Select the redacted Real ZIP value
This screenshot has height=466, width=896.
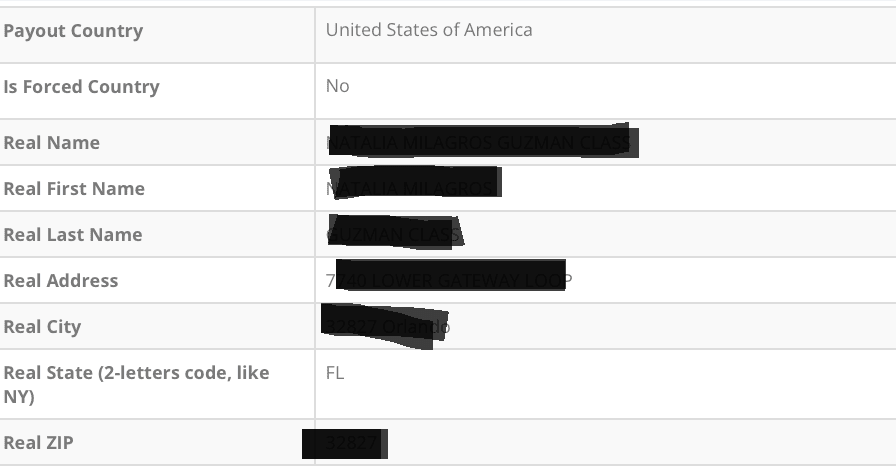344,443
